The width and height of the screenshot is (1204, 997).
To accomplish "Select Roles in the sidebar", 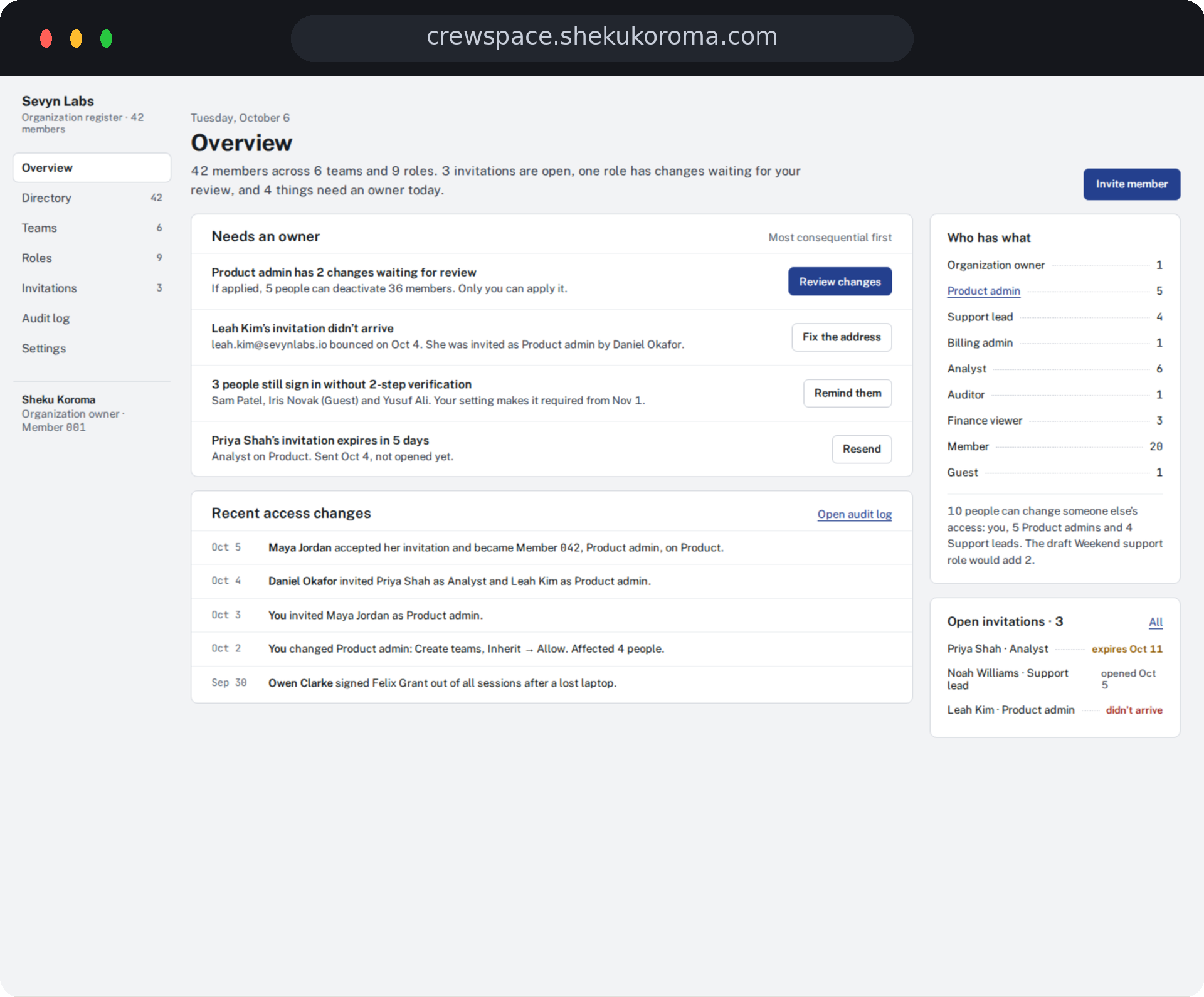I will pos(92,258).
